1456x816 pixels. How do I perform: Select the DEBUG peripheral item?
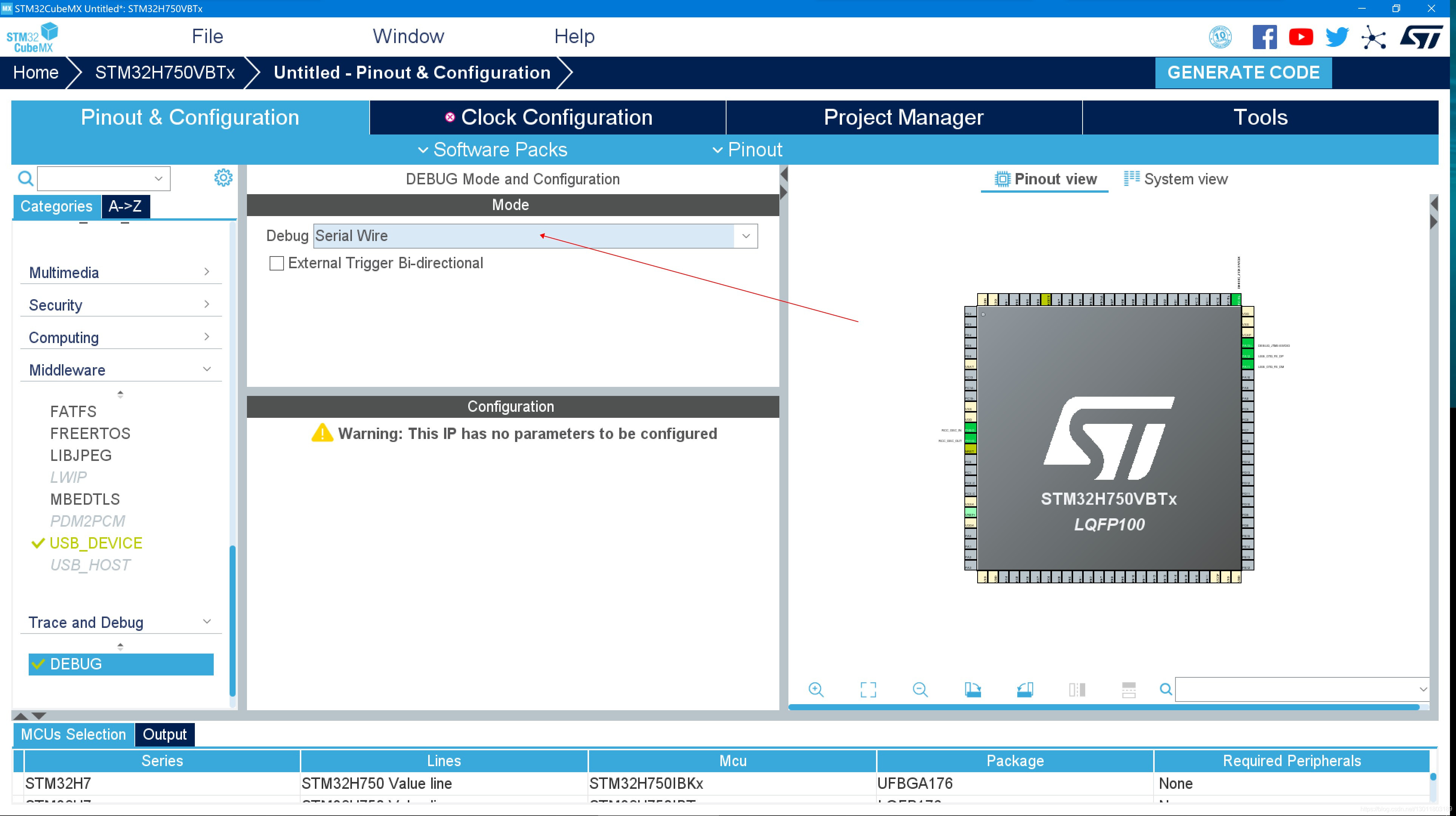pyautogui.click(x=121, y=664)
